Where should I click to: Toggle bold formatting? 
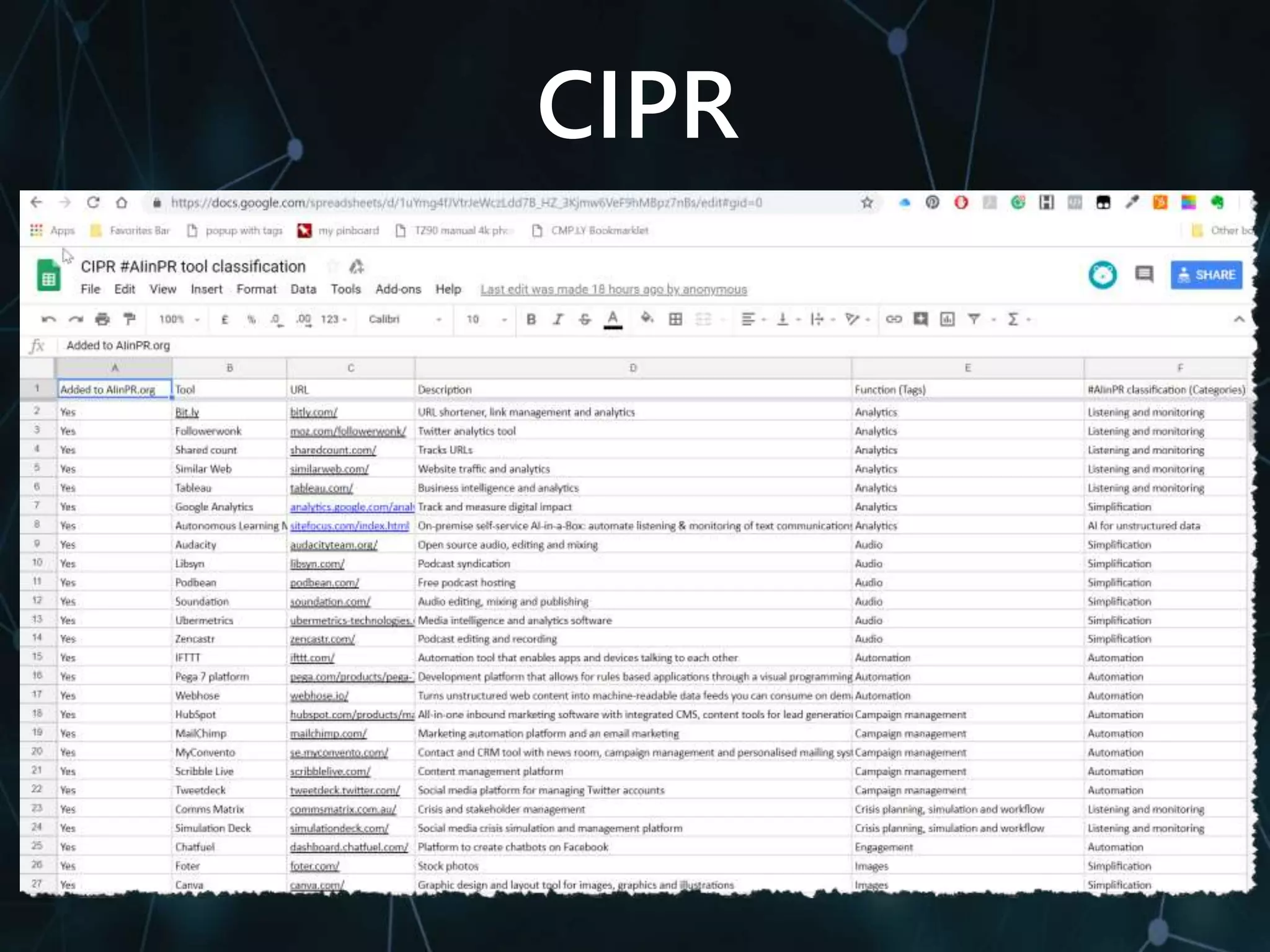(x=531, y=319)
